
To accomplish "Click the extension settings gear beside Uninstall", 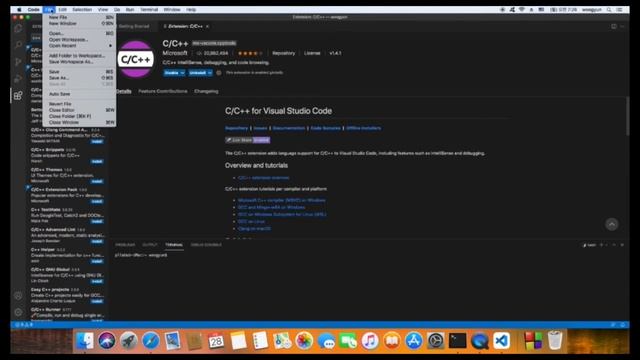I will coord(219,73).
